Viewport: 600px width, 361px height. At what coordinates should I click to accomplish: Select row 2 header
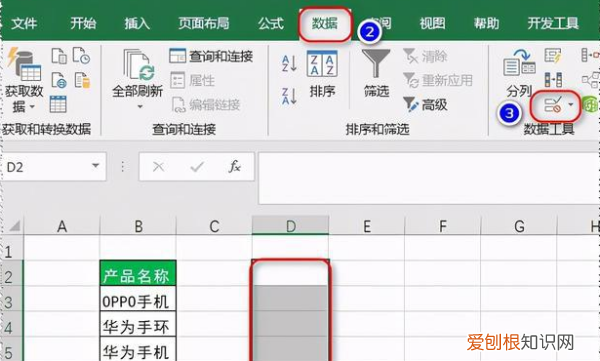[x=11, y=273]
